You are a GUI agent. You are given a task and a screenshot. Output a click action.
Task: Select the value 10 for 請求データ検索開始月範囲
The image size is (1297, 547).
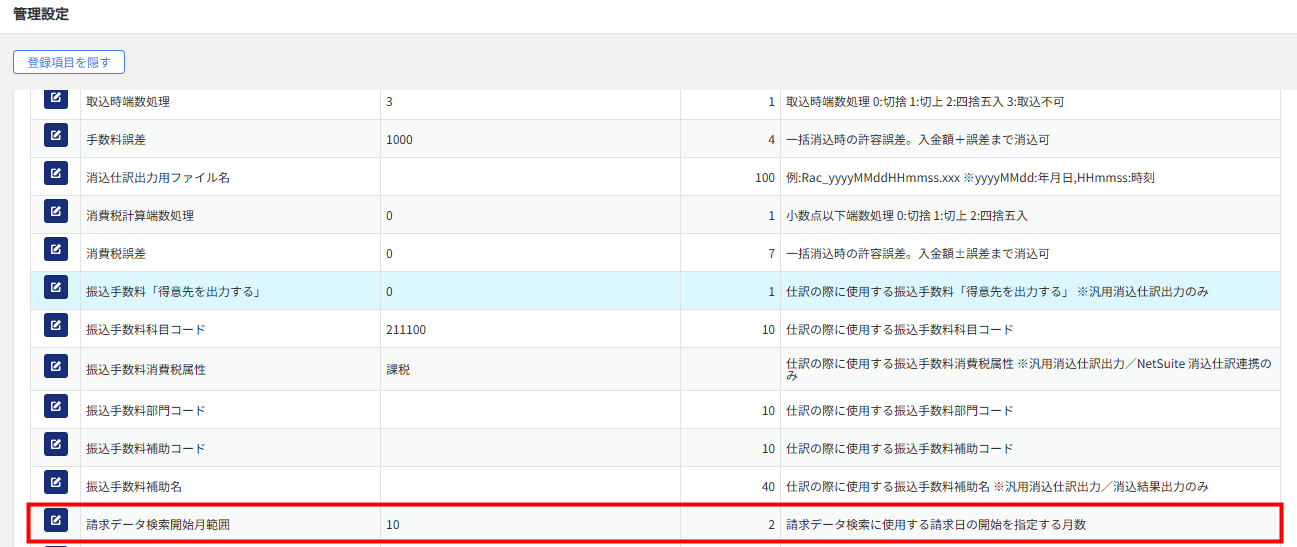[393, 524]
